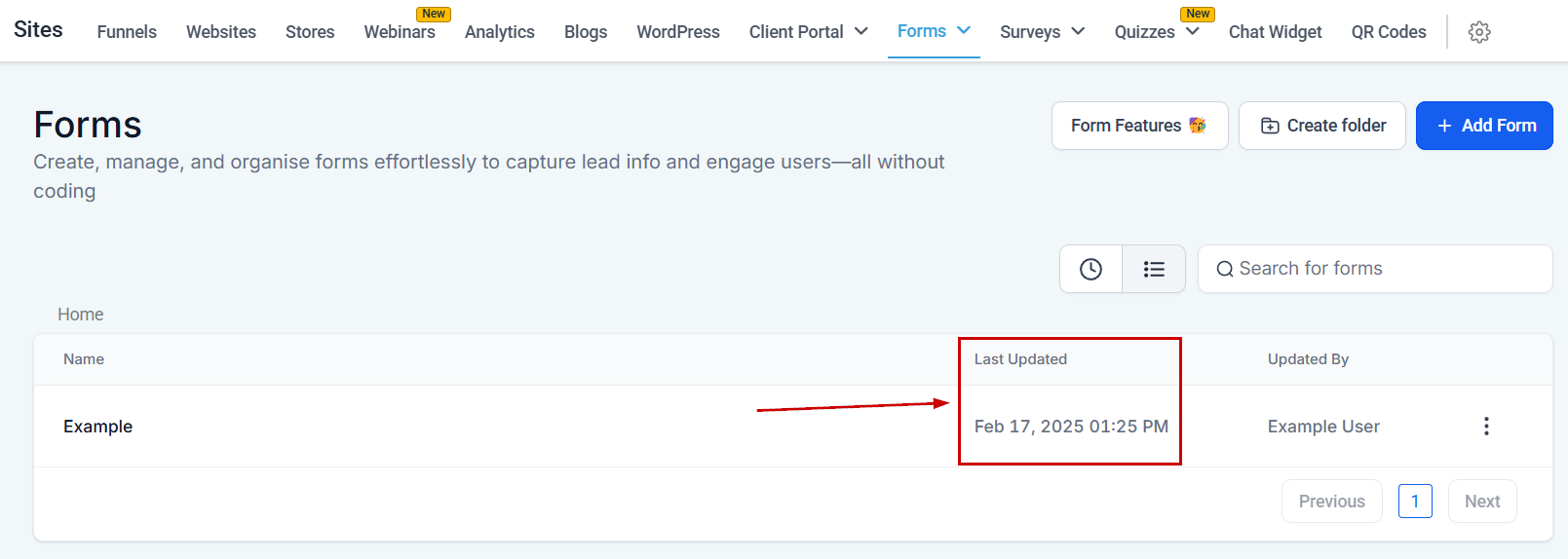The width and height of the screenshot is (1568, 559).
Task: Switch to recent view clock icon
Action: 1090,269
